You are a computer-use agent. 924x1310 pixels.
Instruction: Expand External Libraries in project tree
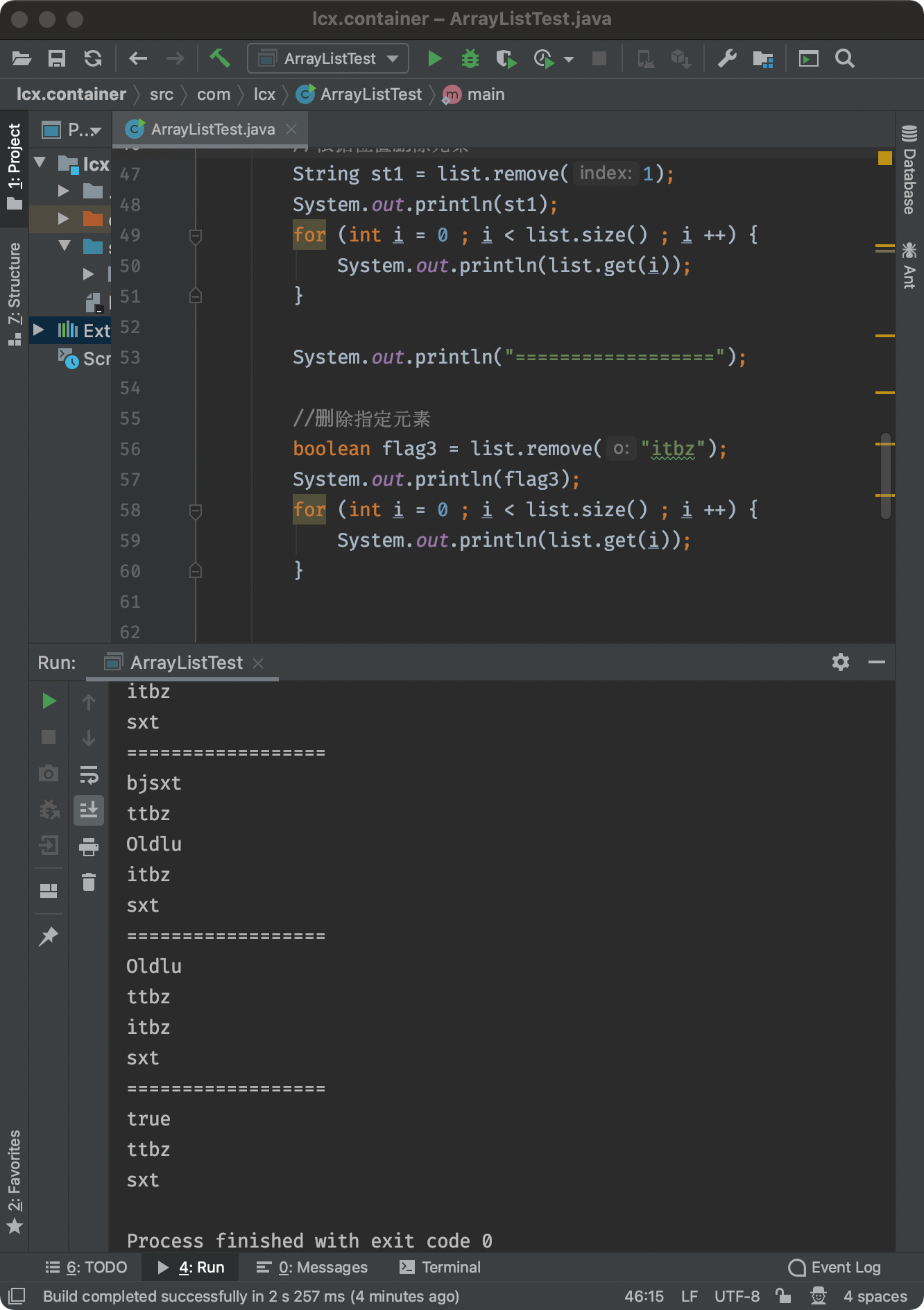coord(39,329)
